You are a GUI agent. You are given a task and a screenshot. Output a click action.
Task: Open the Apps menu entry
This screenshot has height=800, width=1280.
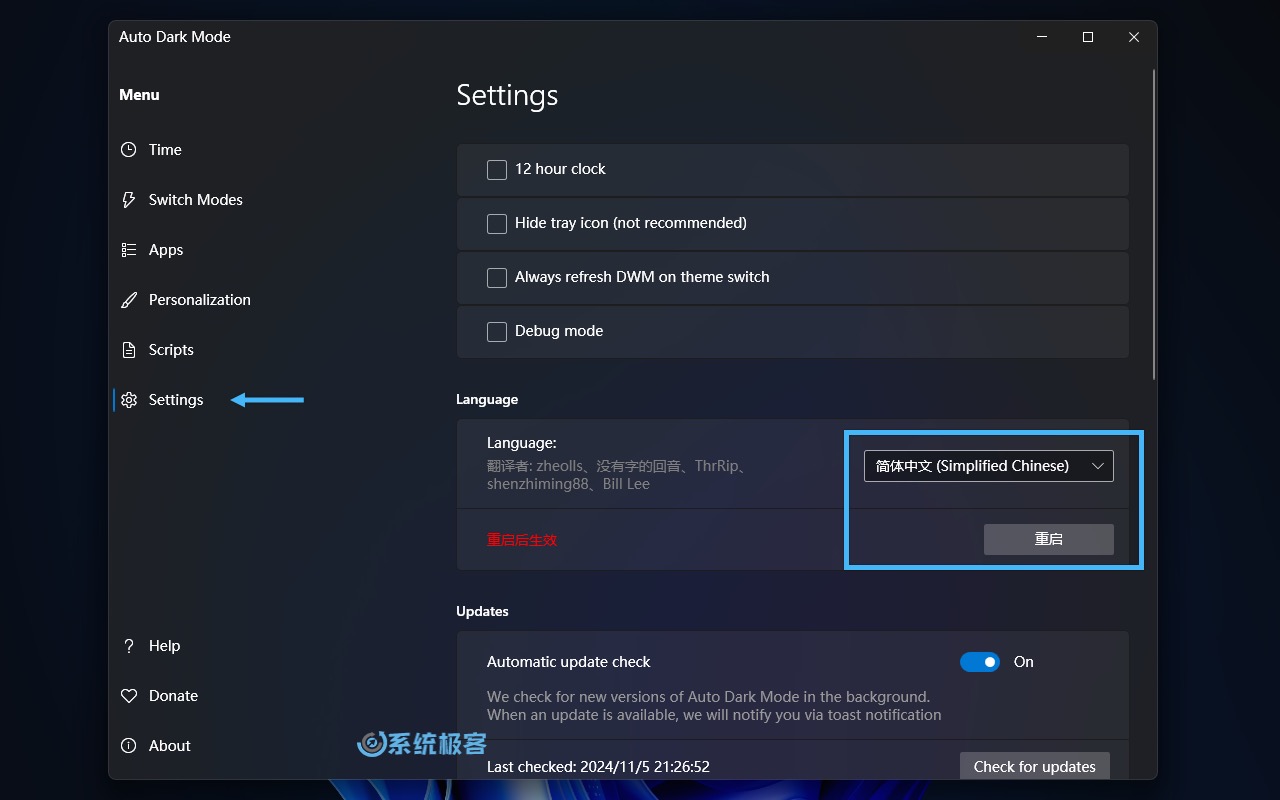tap(166, 250)
